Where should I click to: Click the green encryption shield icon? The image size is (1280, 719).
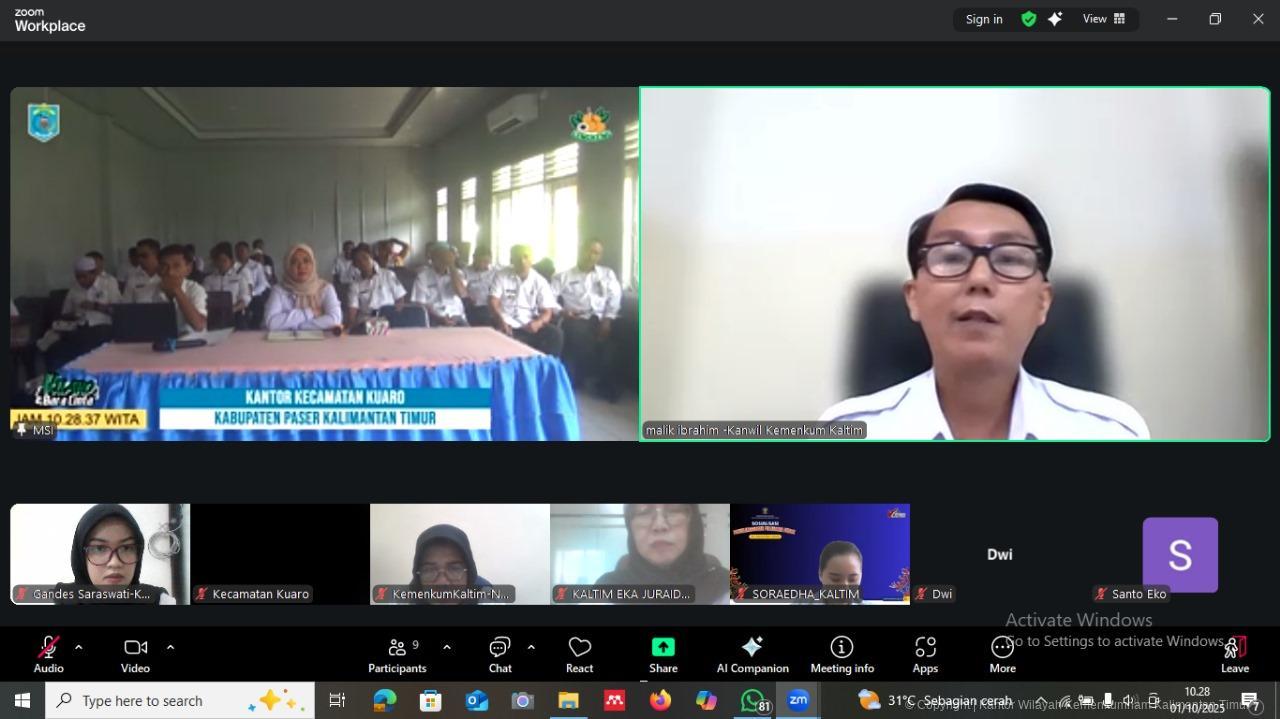point(1028,19)
